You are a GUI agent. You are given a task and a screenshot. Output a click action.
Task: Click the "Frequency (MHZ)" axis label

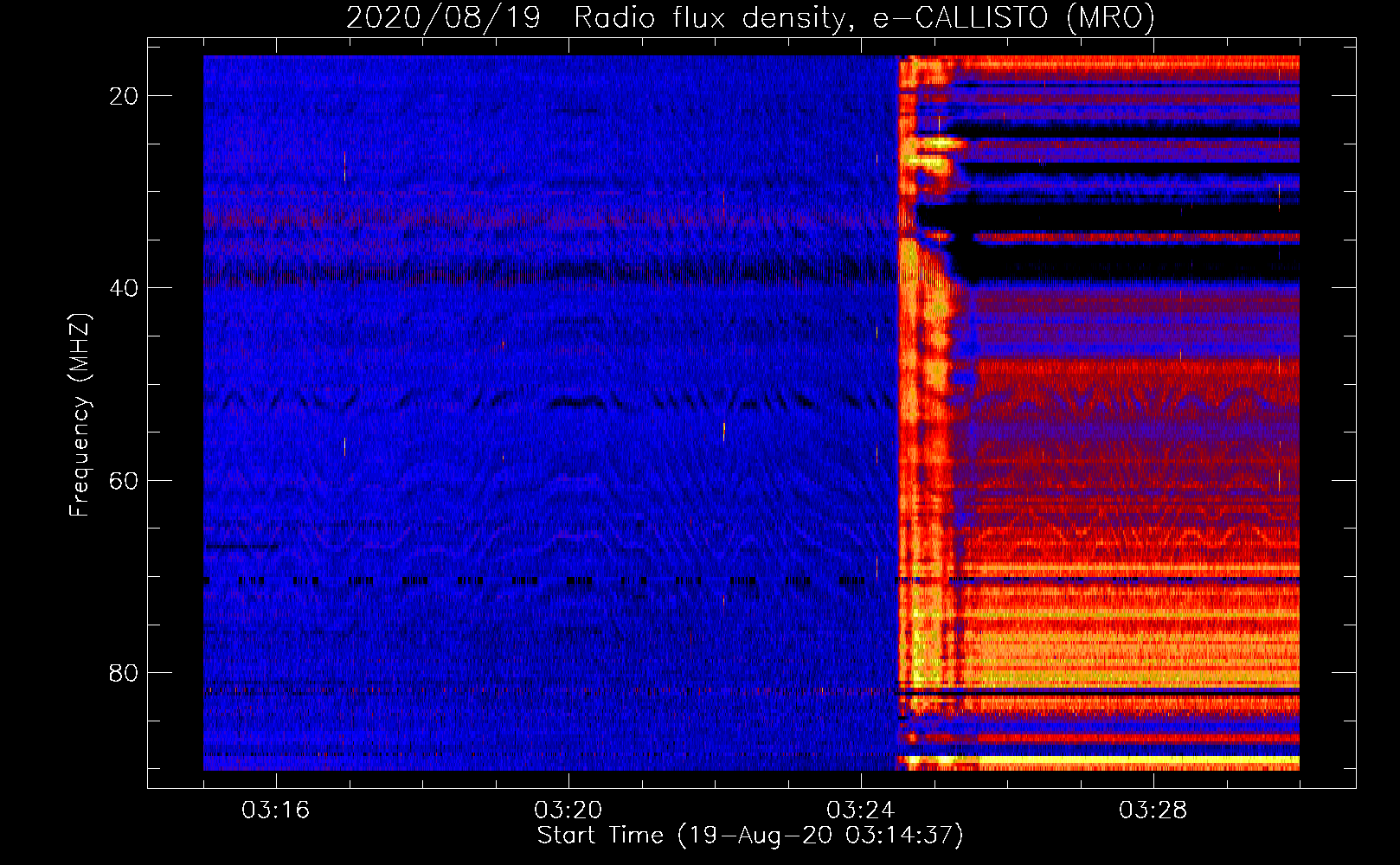pyautogui.click(x=80, y=414)
